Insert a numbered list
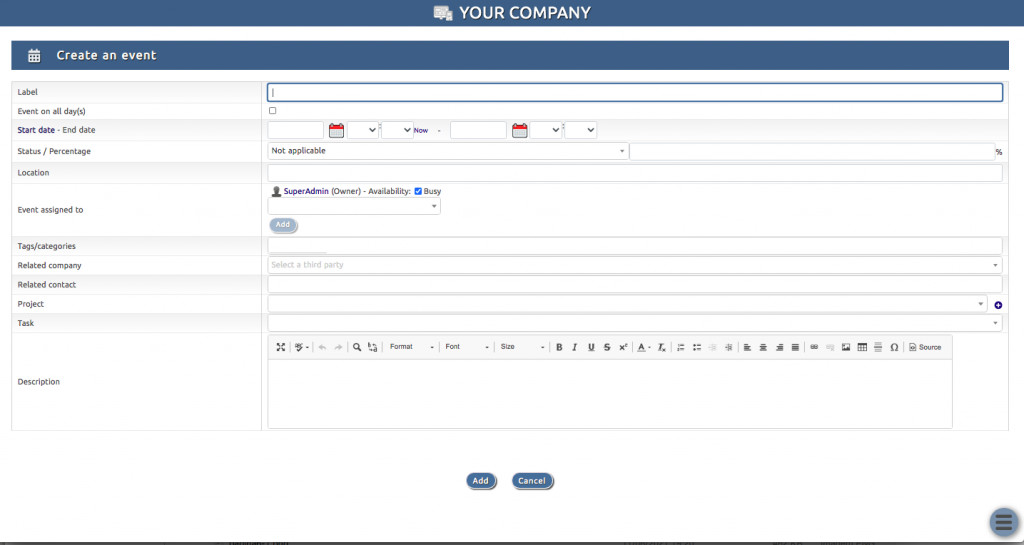 tap(680, 347)
